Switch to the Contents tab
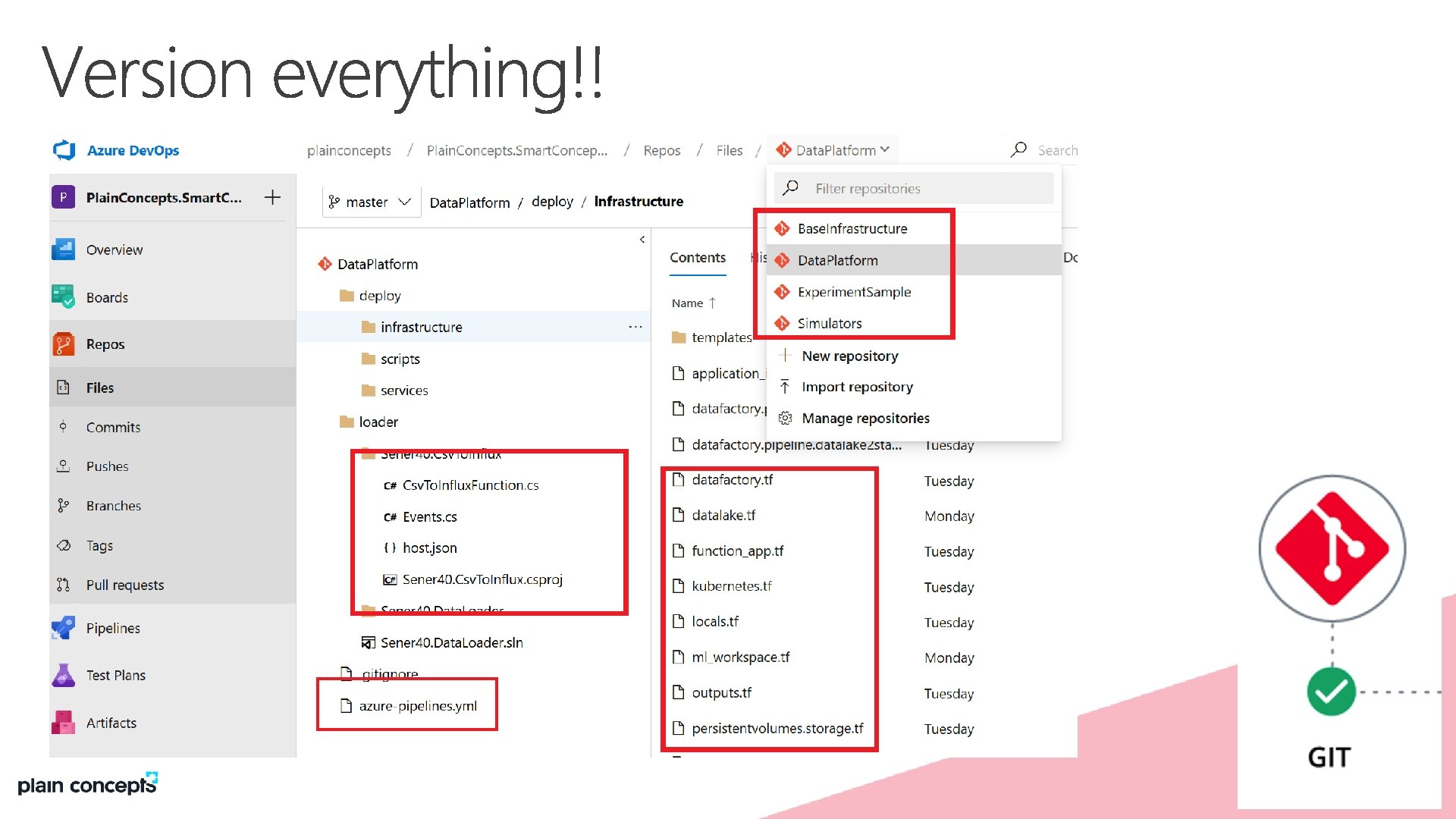1456x819 pixels. (697, 258)
